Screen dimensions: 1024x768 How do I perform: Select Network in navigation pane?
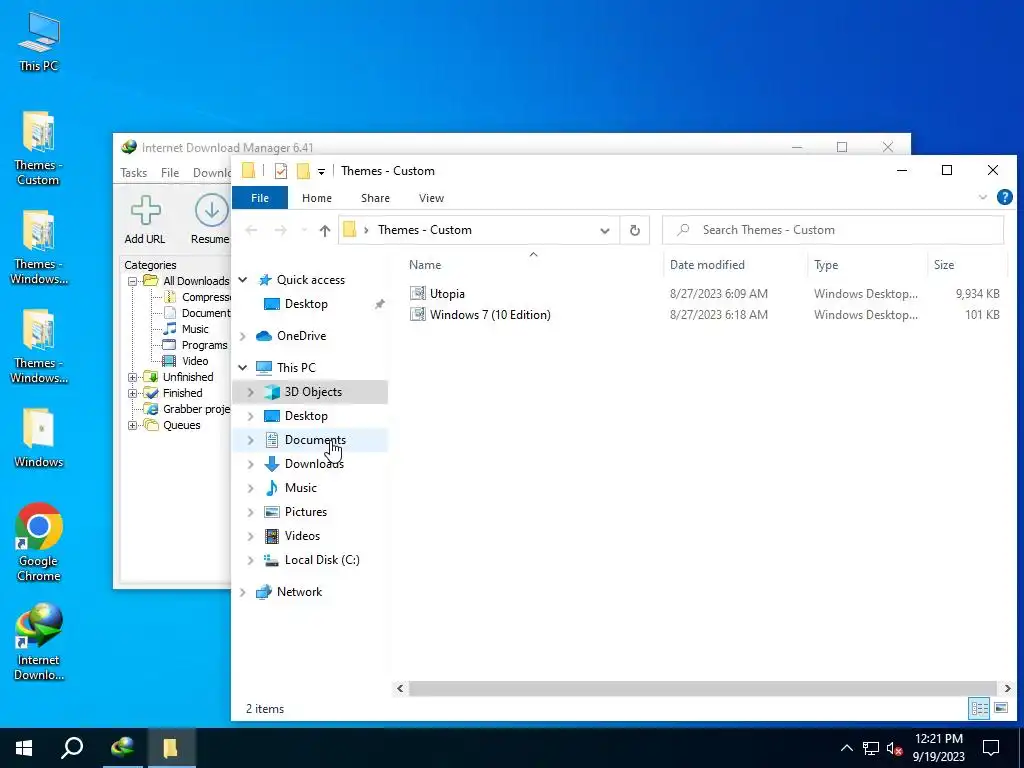299,592
